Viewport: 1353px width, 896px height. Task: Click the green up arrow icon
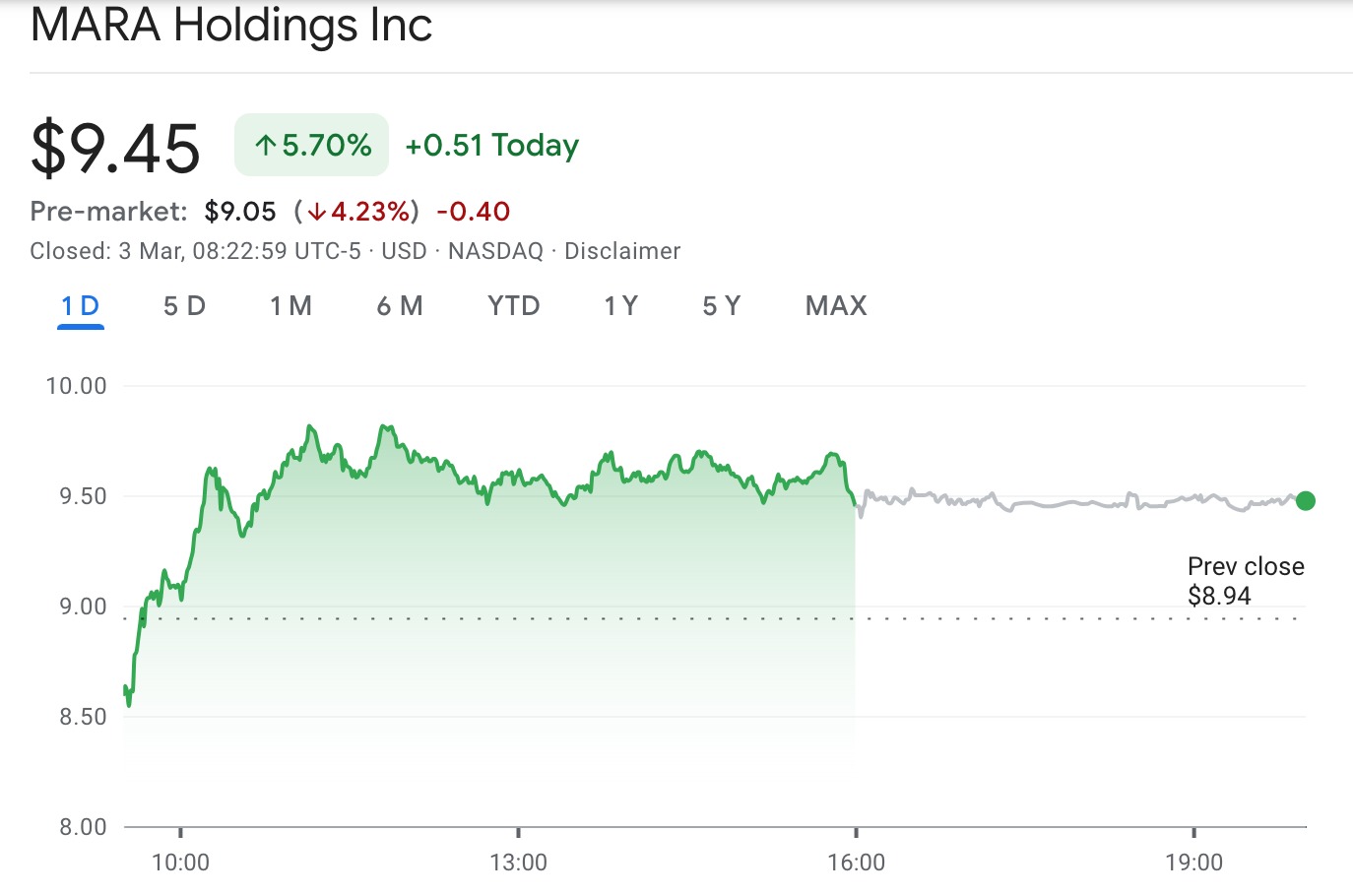[x=265, y=147]
